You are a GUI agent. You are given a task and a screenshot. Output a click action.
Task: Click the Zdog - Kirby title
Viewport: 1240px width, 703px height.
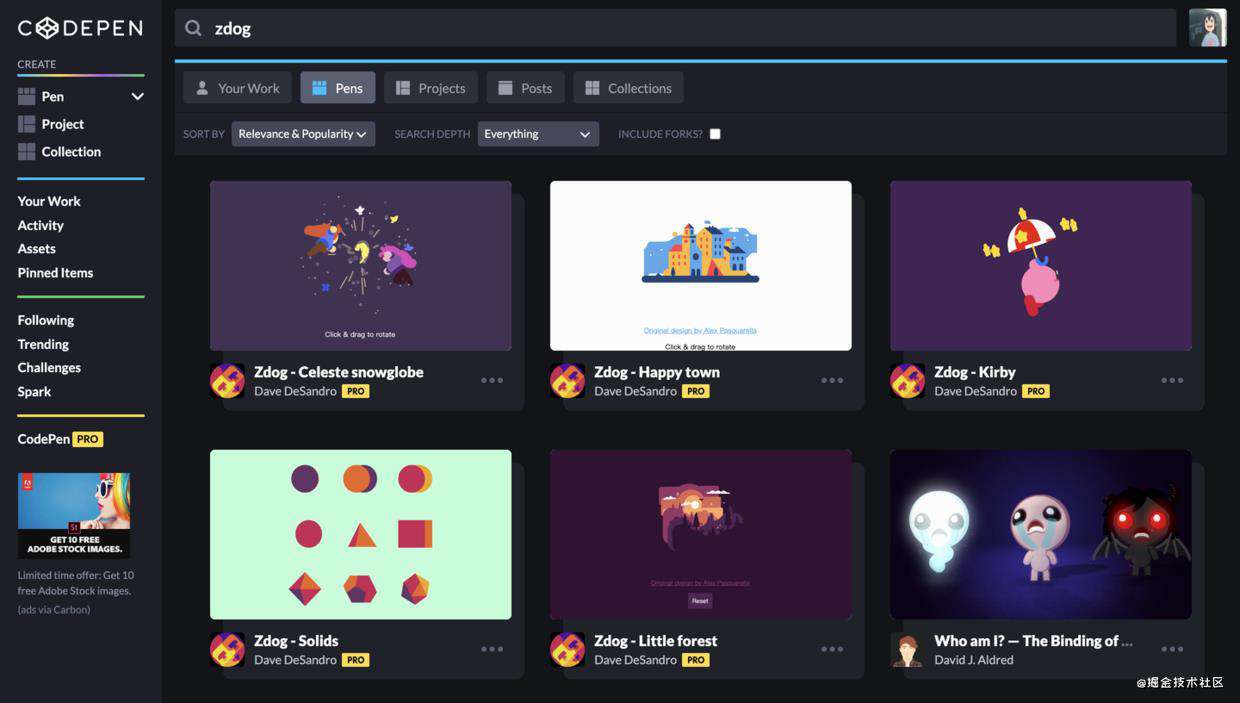[975, 371]
